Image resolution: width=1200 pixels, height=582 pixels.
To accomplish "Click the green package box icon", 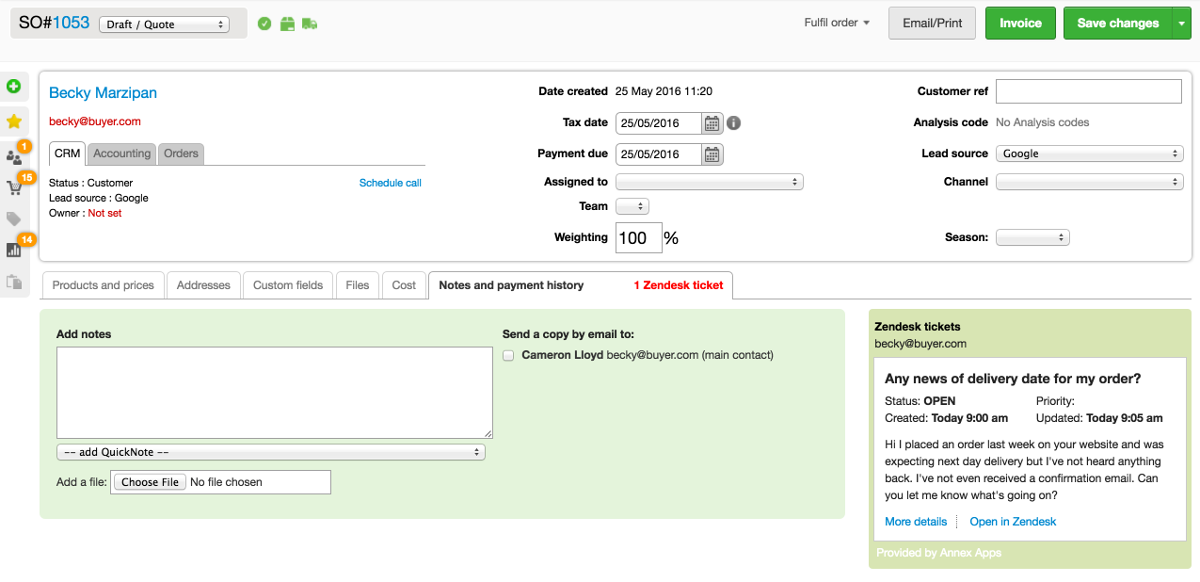I will click(x=287, y=24).
